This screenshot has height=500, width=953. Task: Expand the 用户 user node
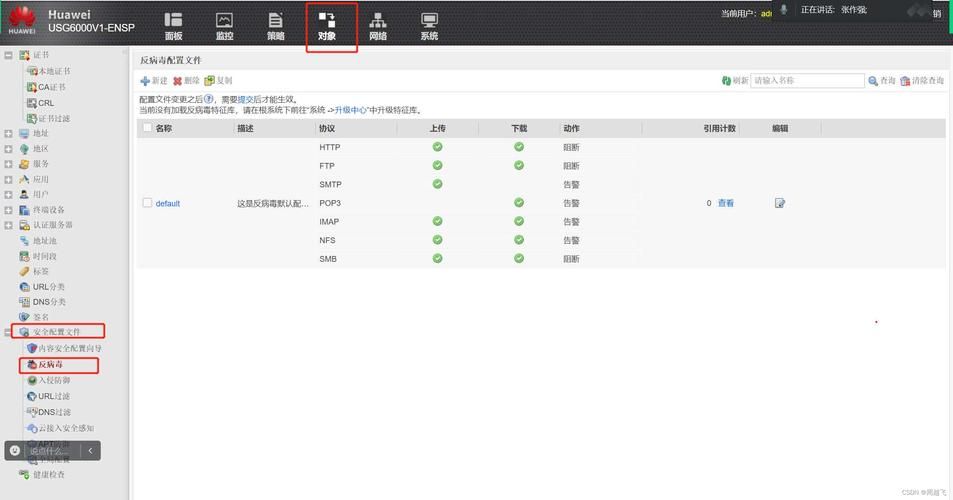pyautogui.click(x=8, y=194)
